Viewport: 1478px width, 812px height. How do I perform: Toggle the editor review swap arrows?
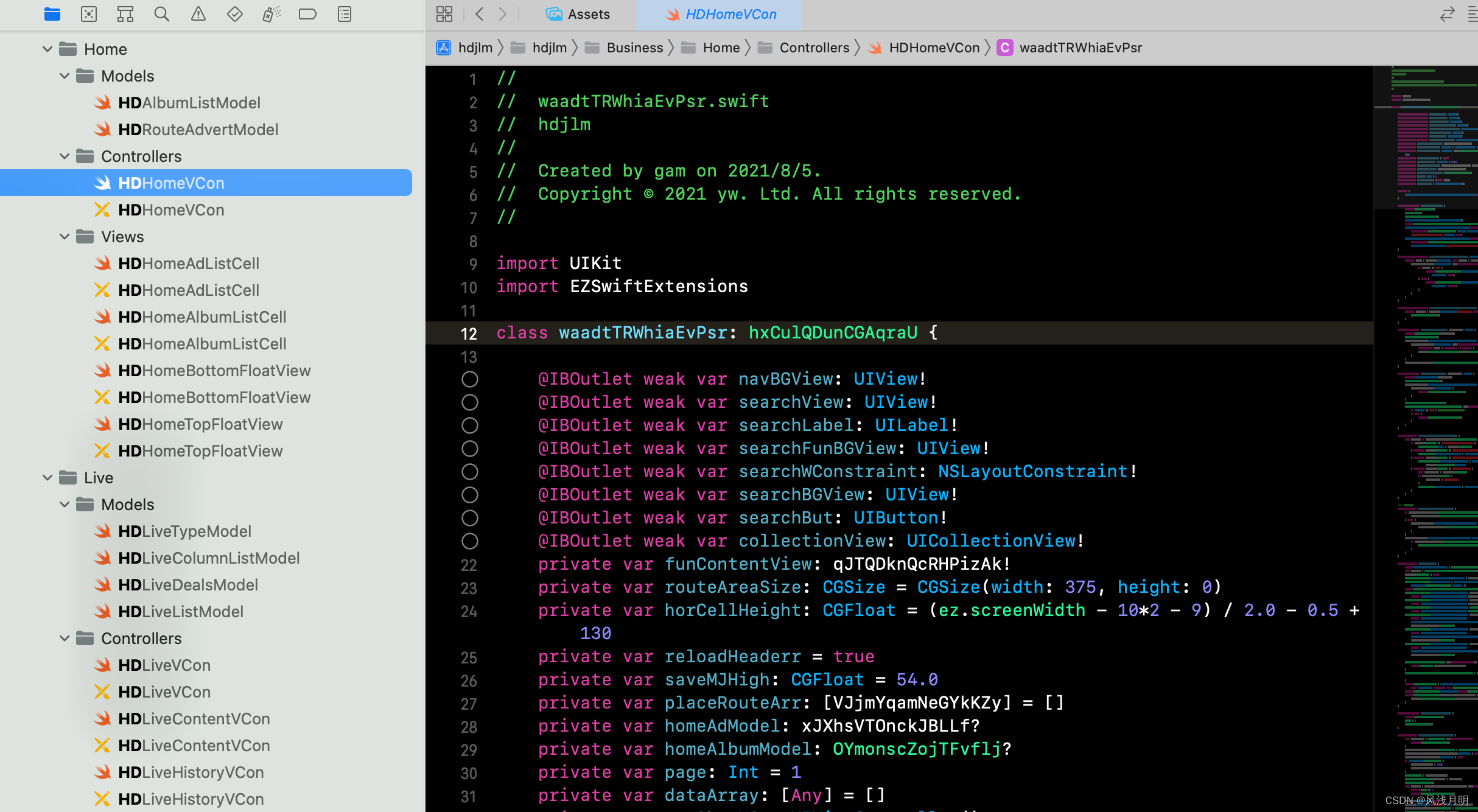tap(1448, 14)
